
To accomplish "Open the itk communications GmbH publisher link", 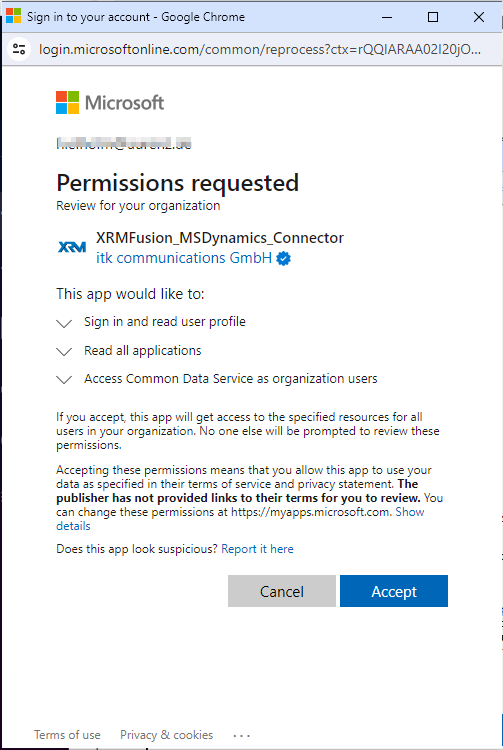I will [184, 258].
